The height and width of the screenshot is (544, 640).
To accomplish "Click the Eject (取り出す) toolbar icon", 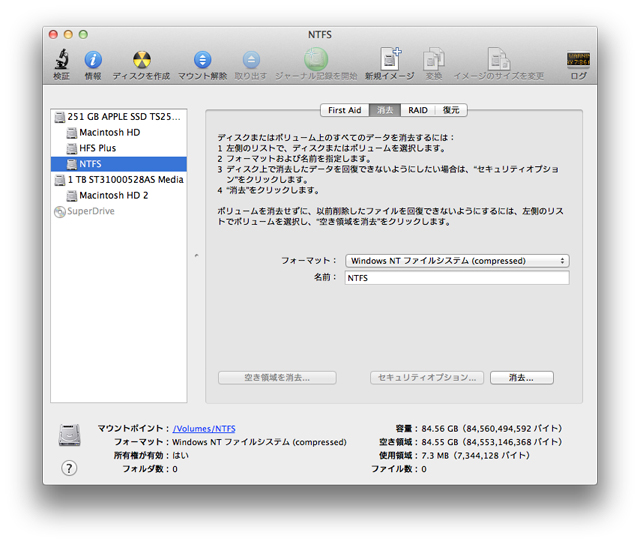I will pos(251,60).
